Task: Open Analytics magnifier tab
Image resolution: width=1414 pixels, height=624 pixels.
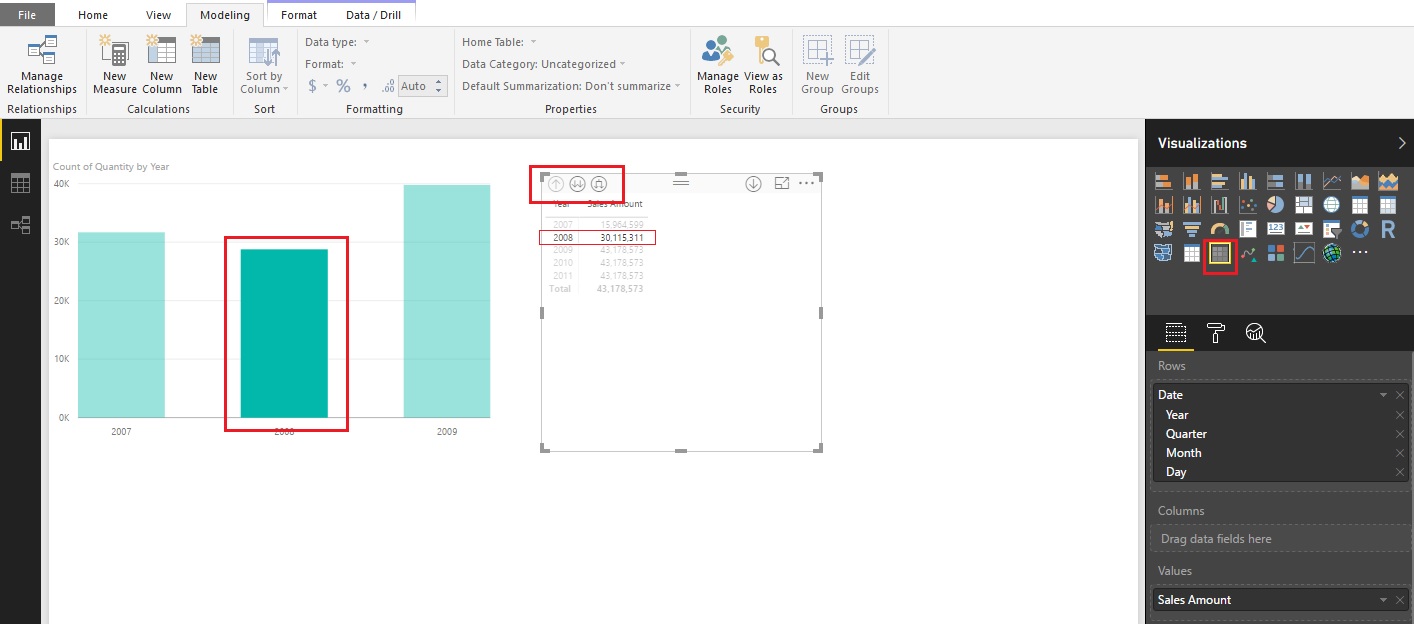Action: point(1256,334)
